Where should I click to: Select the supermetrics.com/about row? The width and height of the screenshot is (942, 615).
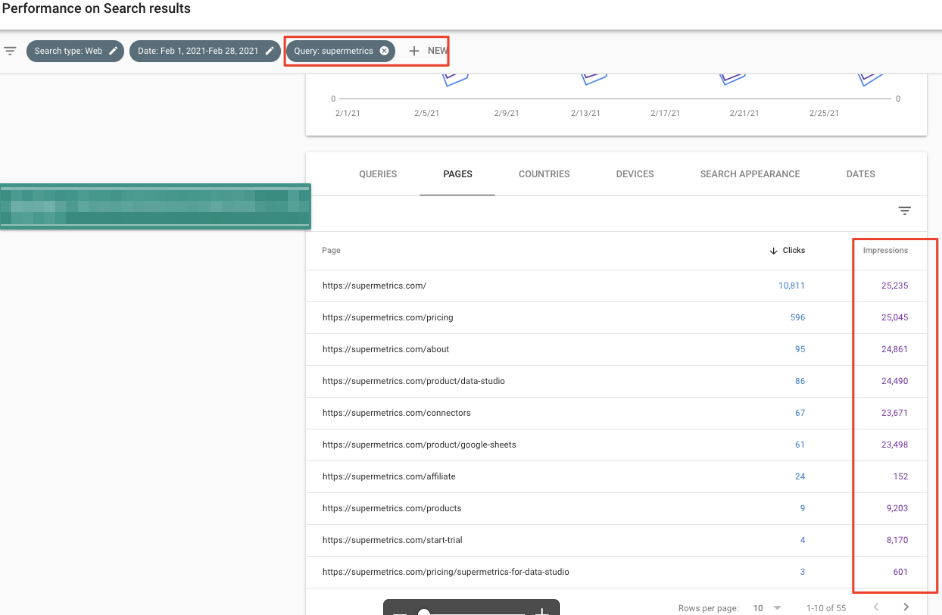tap(616, 350)
